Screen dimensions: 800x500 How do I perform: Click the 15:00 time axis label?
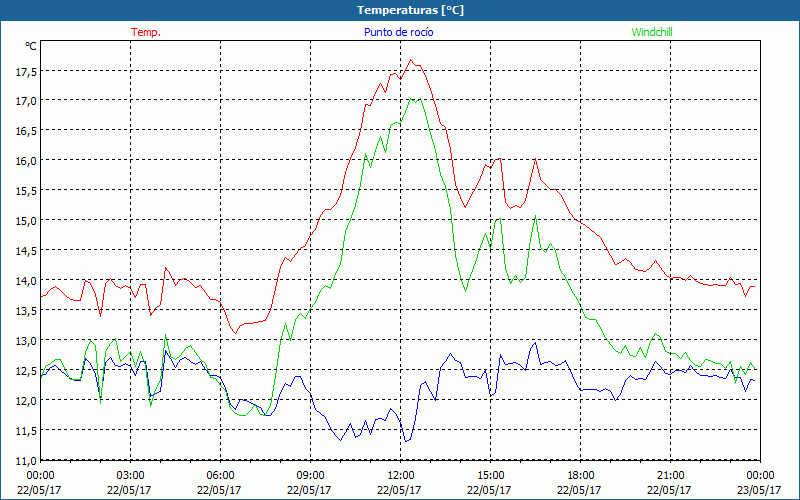[x=490, y=476]
